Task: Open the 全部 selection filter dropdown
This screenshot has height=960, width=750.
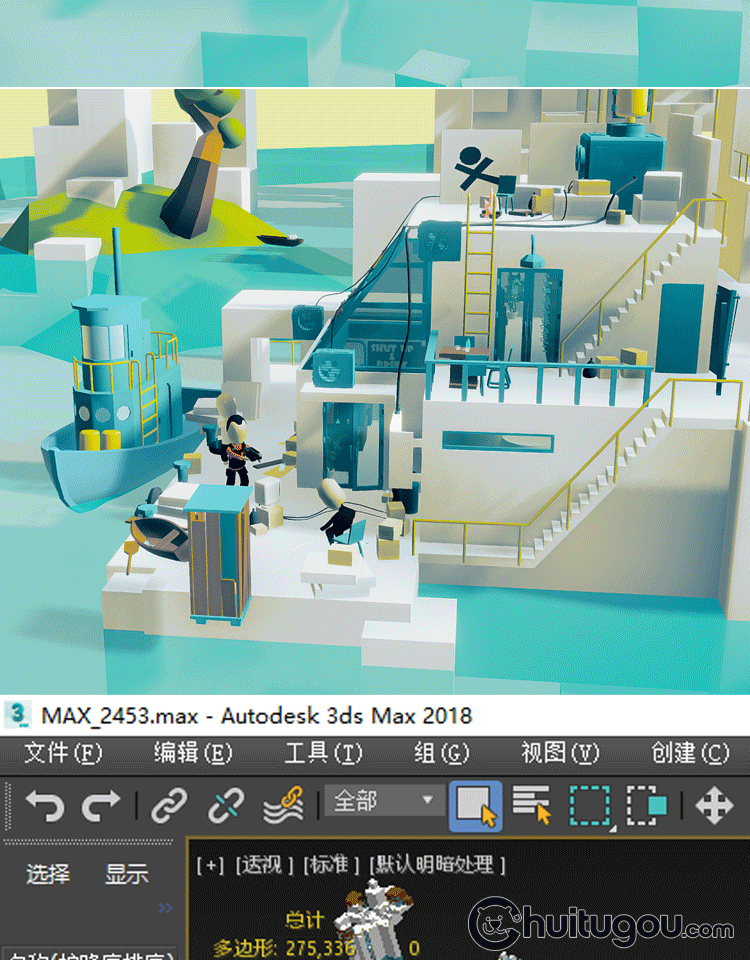Action: (x=384, y=800)
